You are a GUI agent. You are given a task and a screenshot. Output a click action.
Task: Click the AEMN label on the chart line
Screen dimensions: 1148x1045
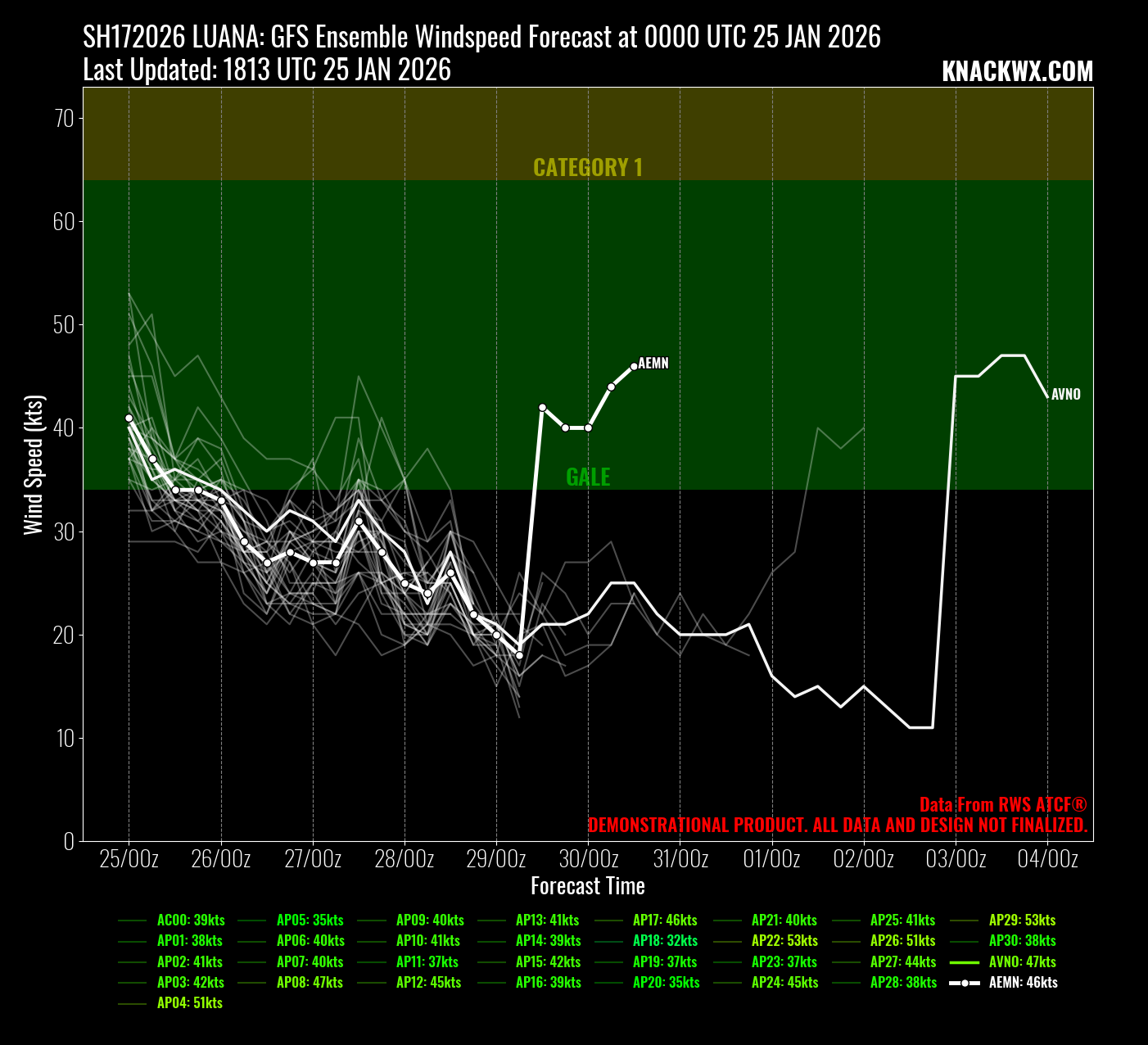pyautogui.click(x=653, y=364)
